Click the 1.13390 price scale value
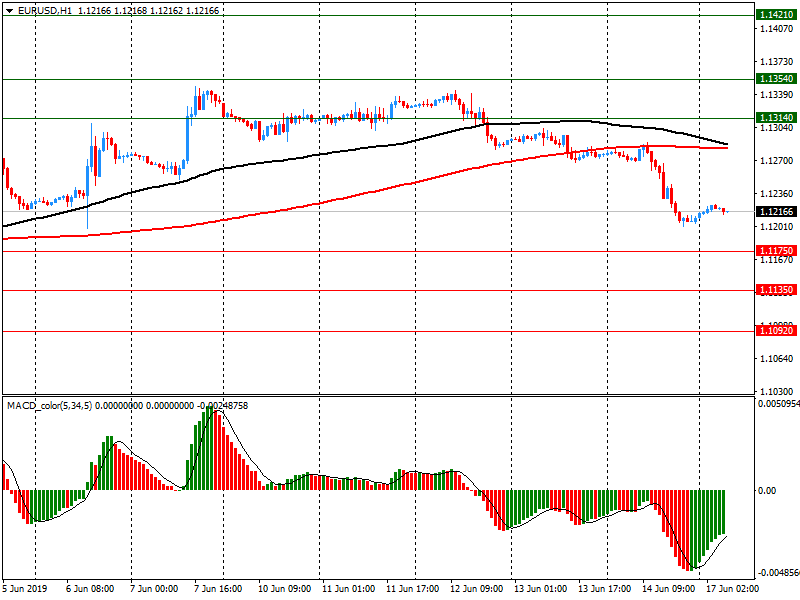Viewport: 800px width, 600px height. point(777,95)
